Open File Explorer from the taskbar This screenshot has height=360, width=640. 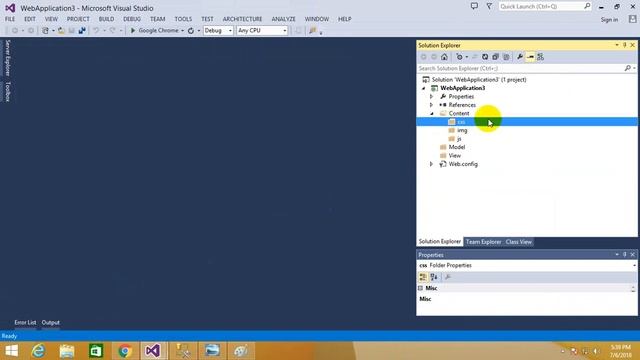coord(67,351)
